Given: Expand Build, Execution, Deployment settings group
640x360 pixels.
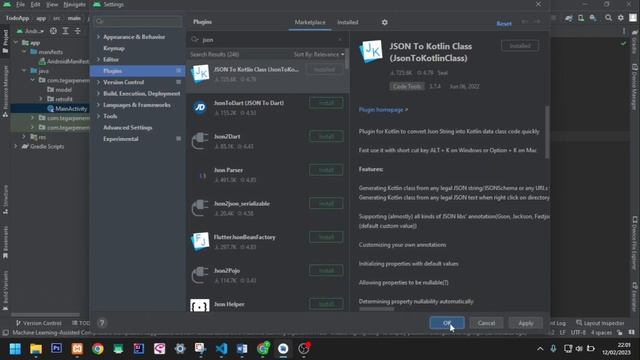Looking at the screenshot, I should [98, 93].
